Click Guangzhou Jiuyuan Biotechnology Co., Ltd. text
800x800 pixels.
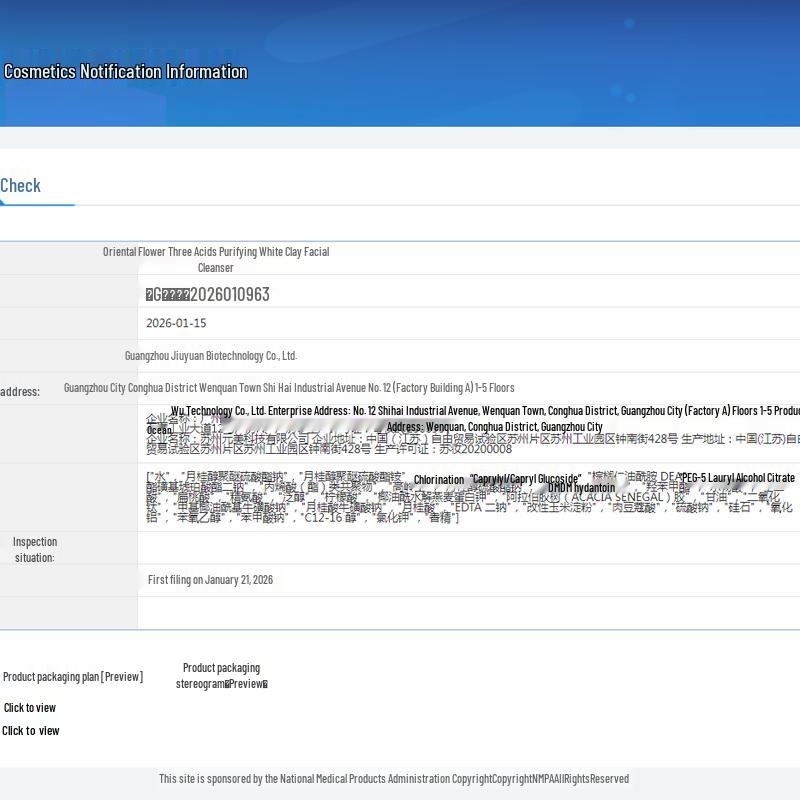click(x=211, y=356)
